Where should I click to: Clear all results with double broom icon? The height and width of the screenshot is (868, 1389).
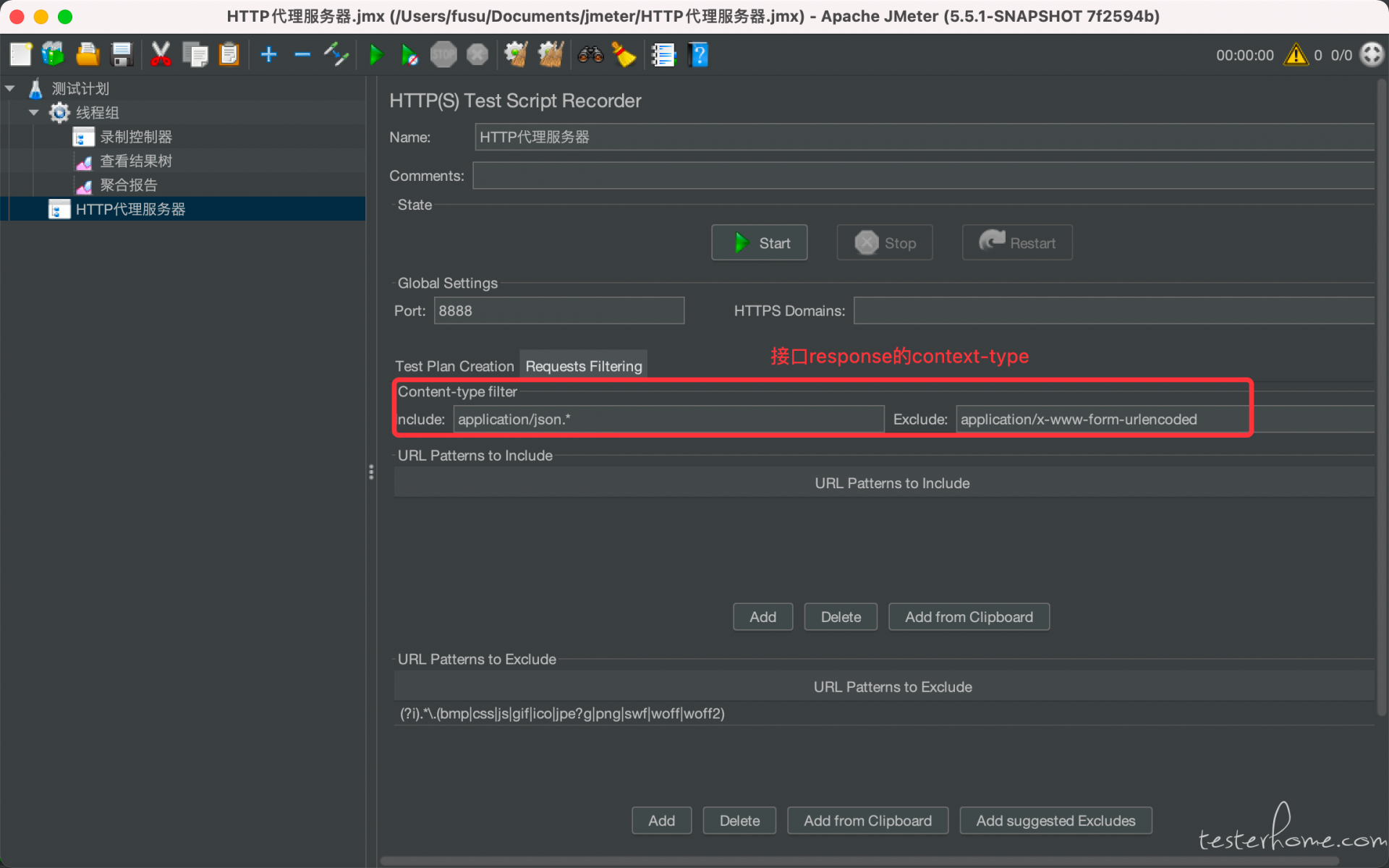click(551, 55)
